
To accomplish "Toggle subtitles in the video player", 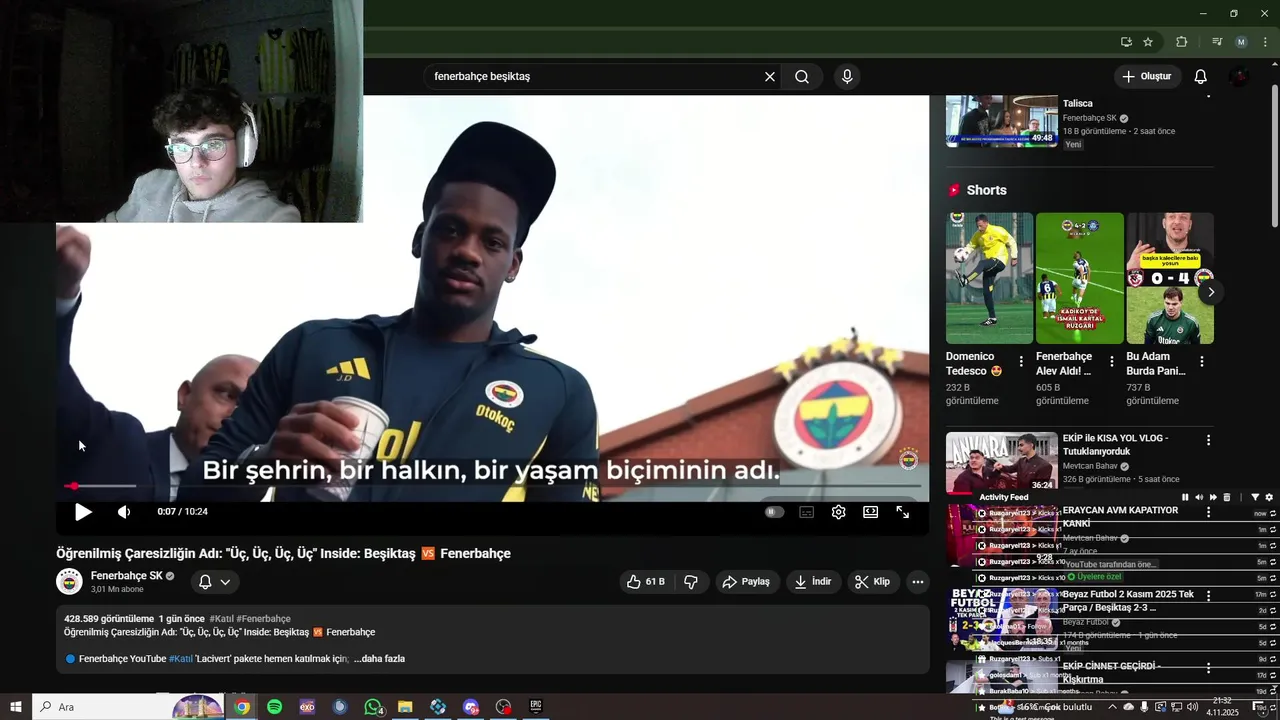I will click(807, 512).
